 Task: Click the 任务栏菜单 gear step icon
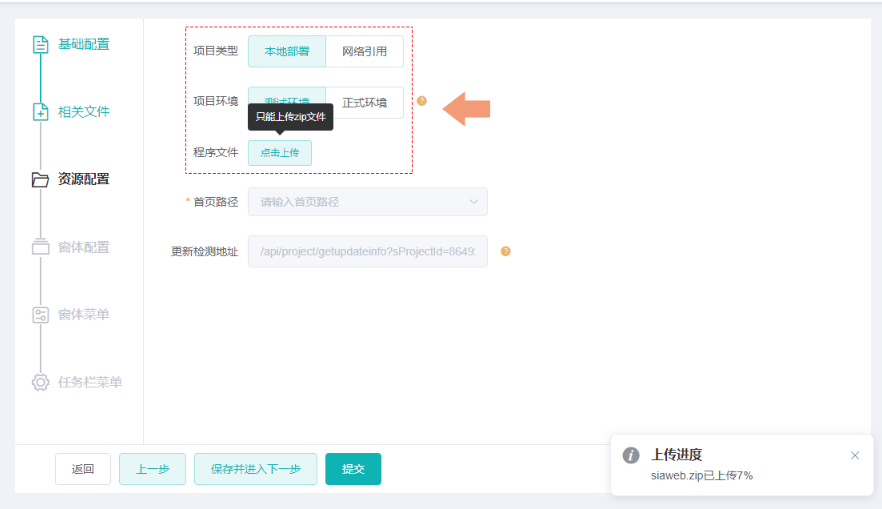(40, 382)
